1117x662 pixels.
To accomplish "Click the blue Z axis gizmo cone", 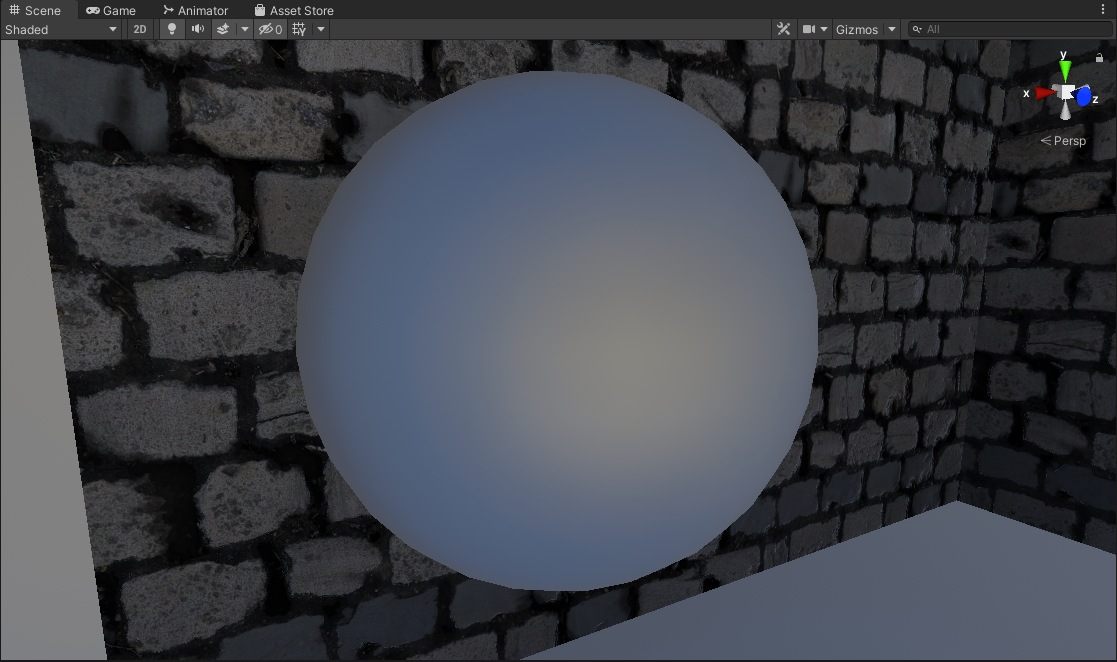I will 1083,97.
